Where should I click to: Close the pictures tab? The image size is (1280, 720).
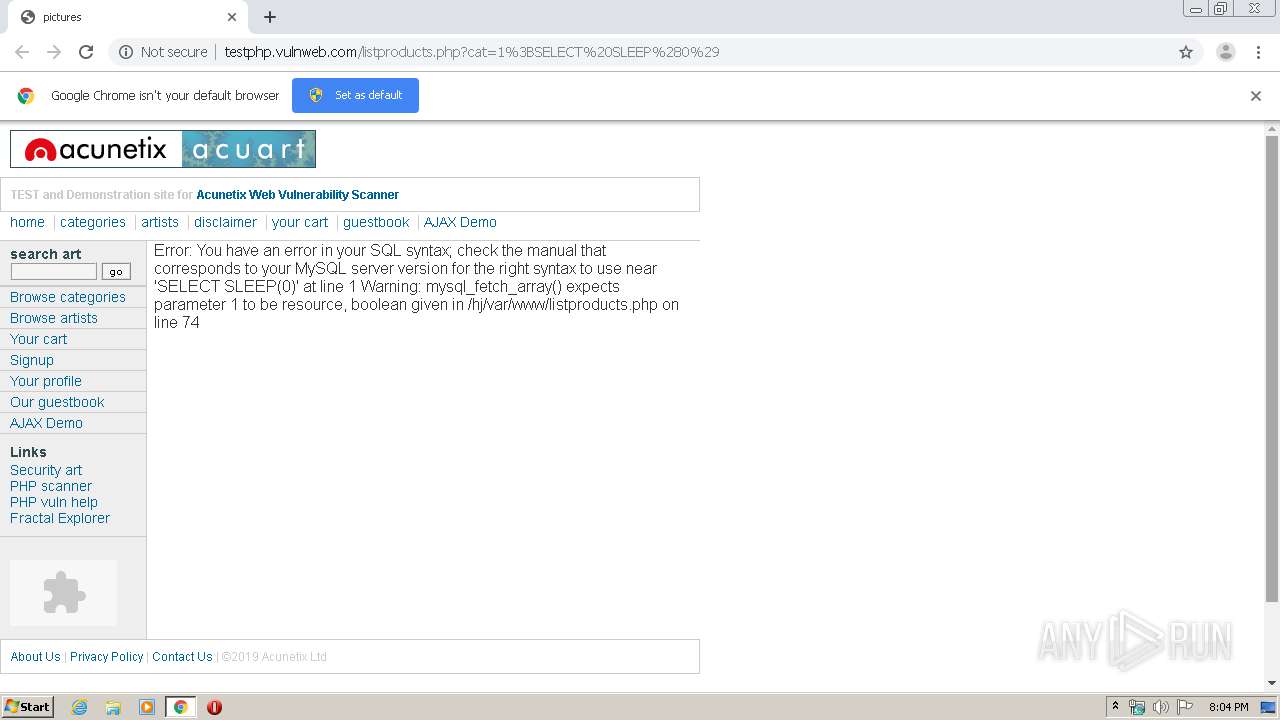[232, 17]
